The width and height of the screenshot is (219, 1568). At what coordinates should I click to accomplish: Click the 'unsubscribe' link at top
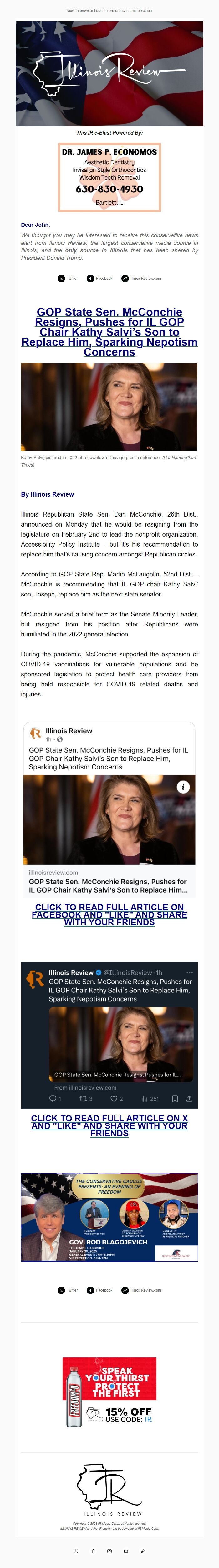(141, 10)
